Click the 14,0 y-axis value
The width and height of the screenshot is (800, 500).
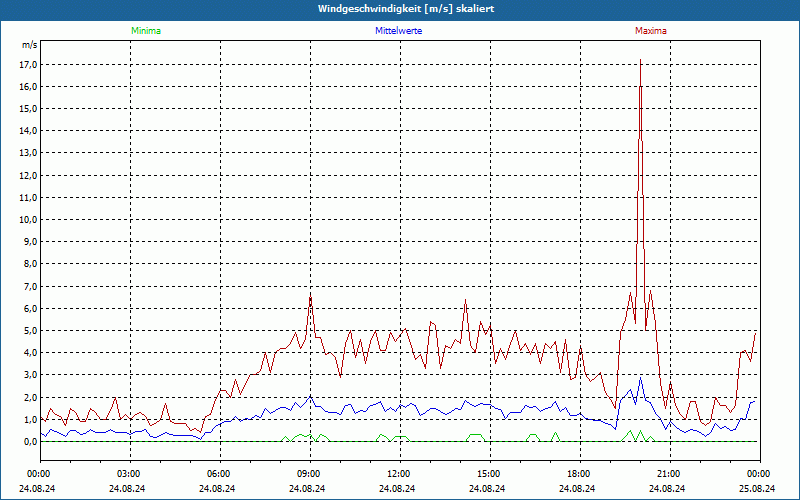[29, 131]
